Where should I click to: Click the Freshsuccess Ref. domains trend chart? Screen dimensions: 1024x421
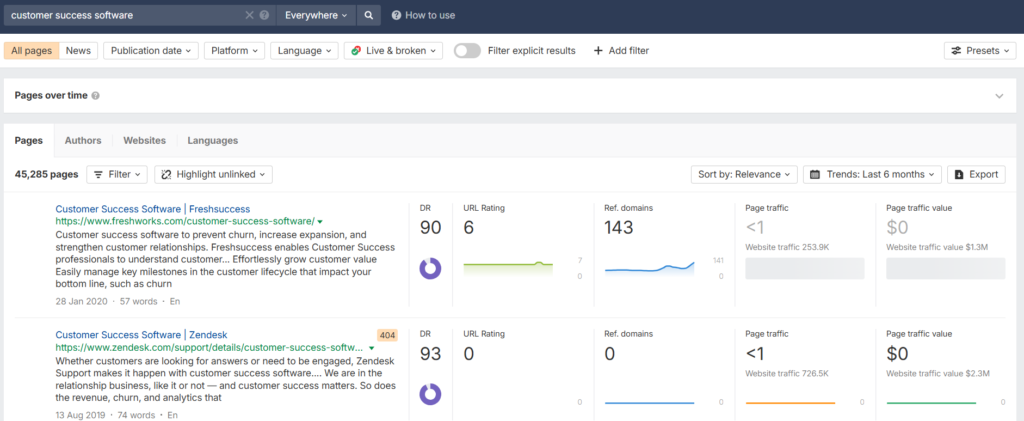(x=649, y=268)
